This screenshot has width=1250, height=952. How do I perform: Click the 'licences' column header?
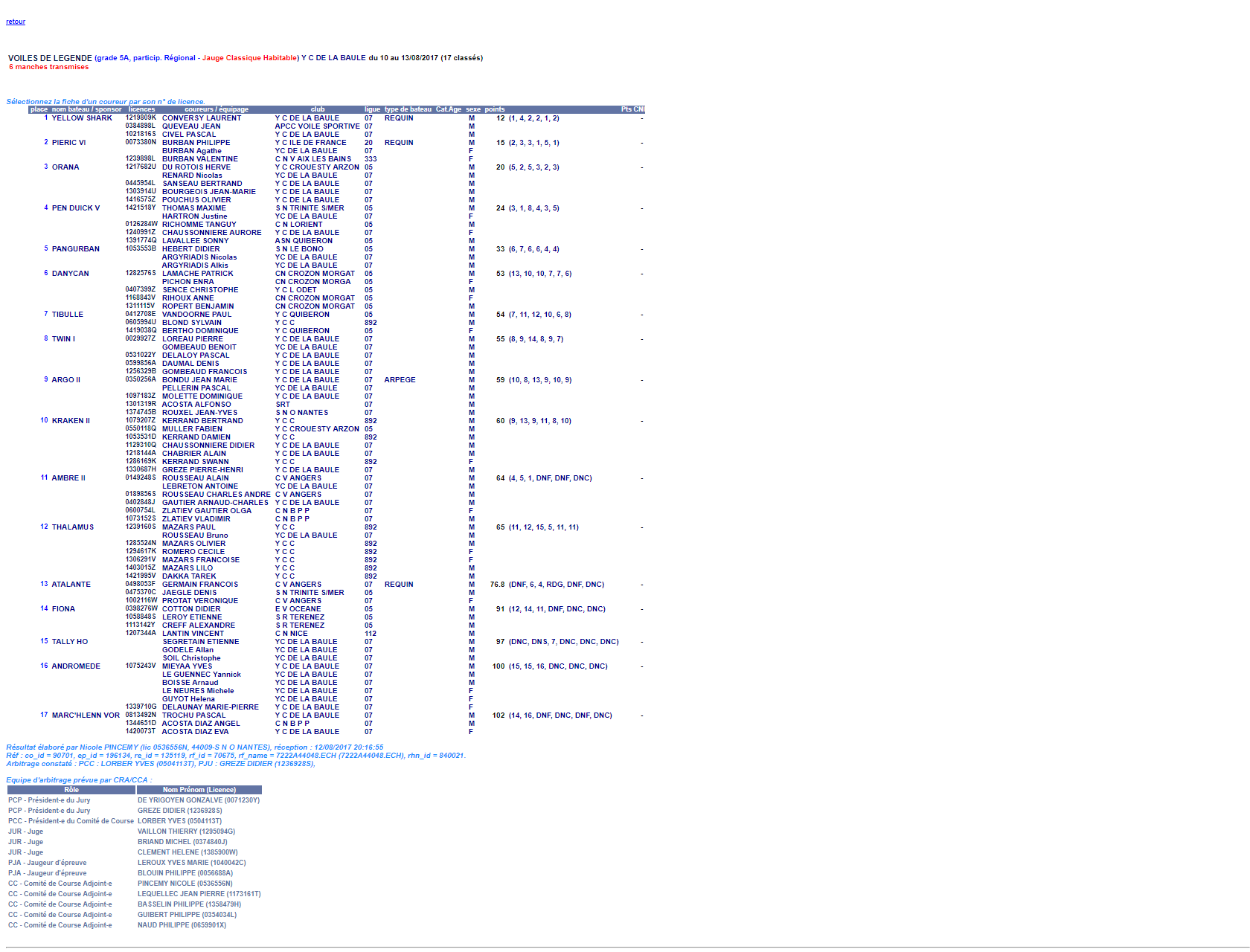[141, 109]
